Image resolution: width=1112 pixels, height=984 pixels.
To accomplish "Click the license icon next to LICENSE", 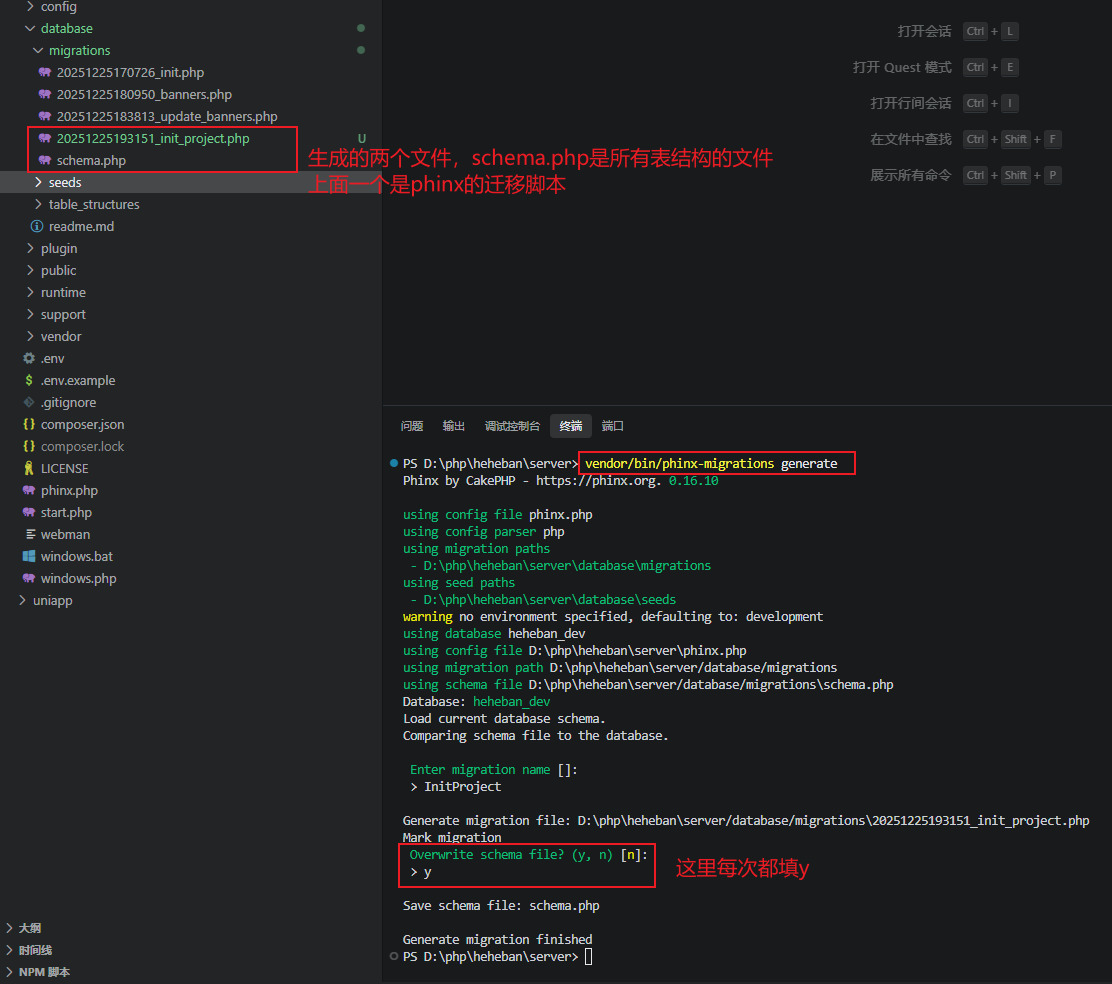I will (29, 469).
